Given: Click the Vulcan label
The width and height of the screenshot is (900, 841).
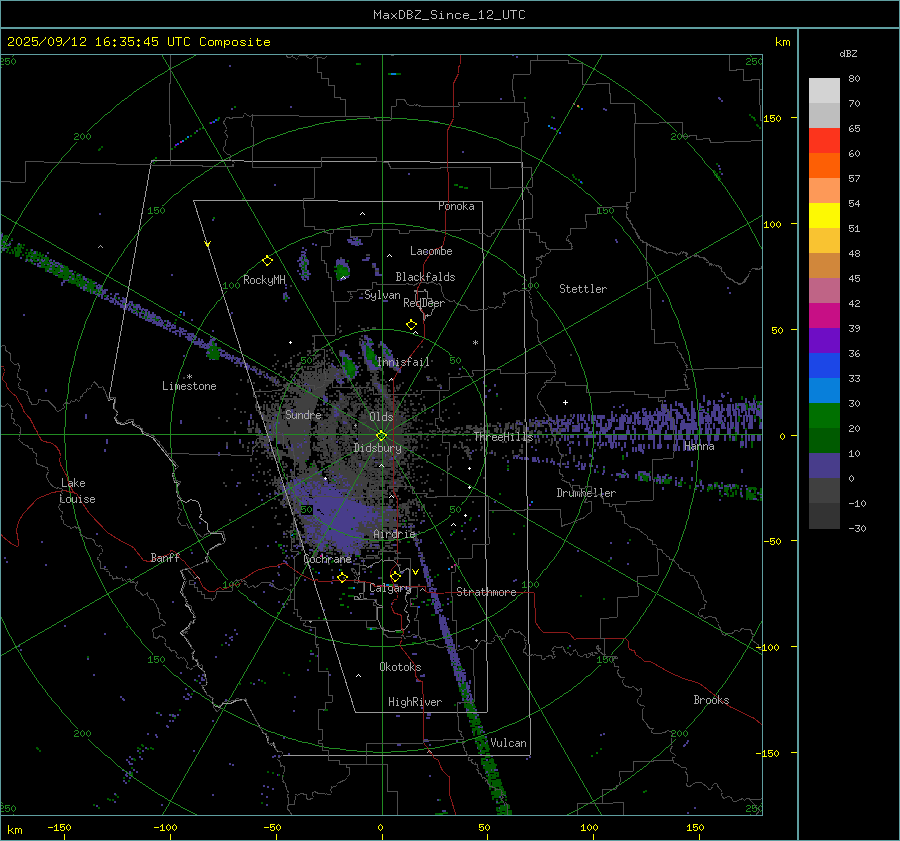Looking at the screenshot, I should [x=508, y=743].
